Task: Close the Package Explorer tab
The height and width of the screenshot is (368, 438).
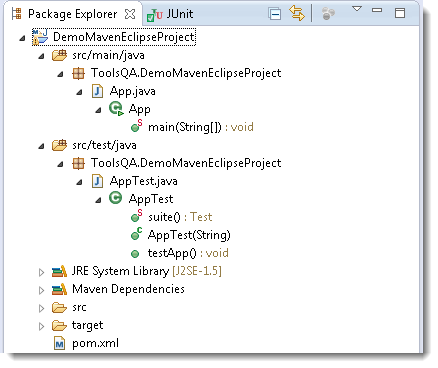Action: [130, 14]
